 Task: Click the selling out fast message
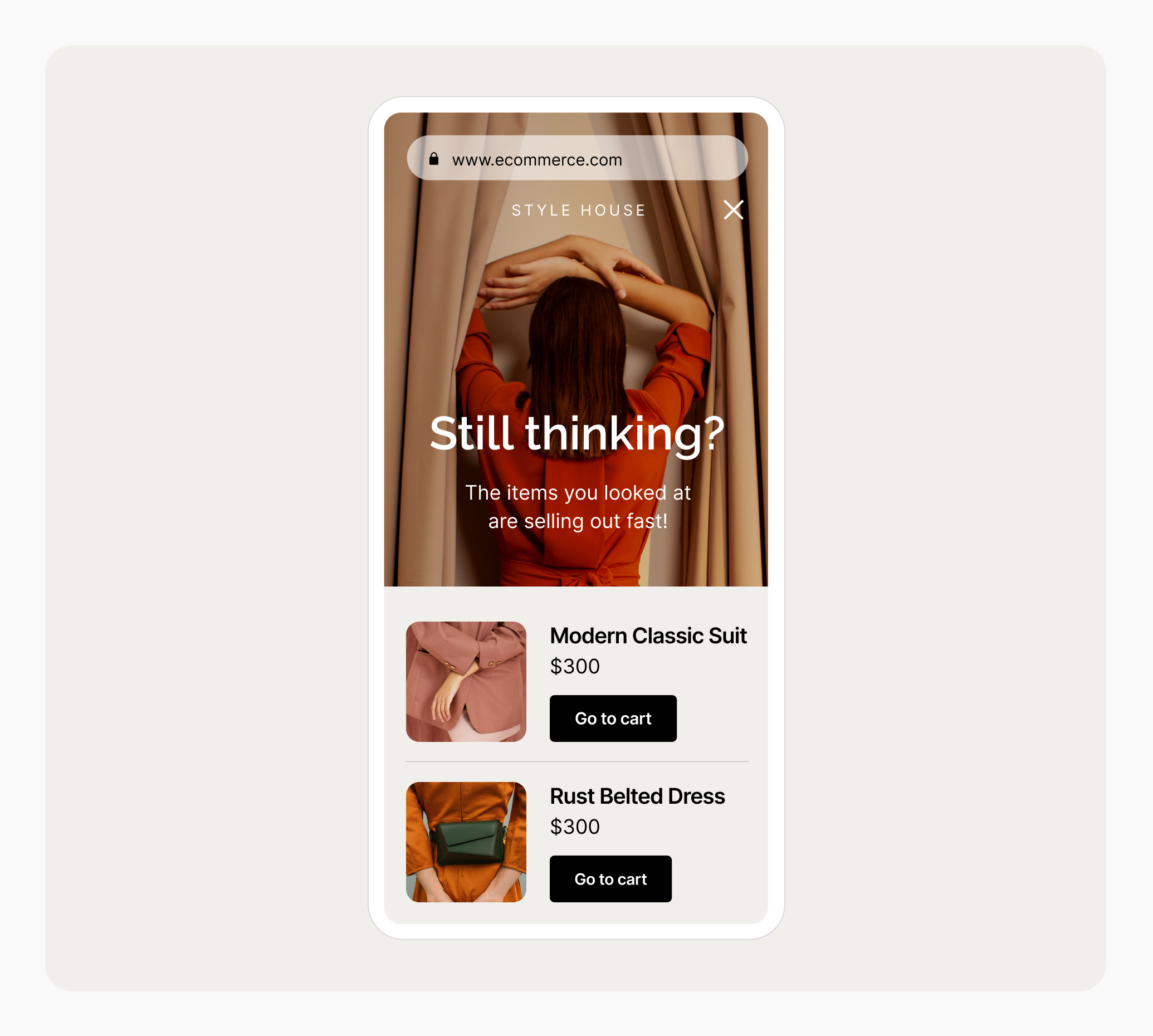click(578, 507)
